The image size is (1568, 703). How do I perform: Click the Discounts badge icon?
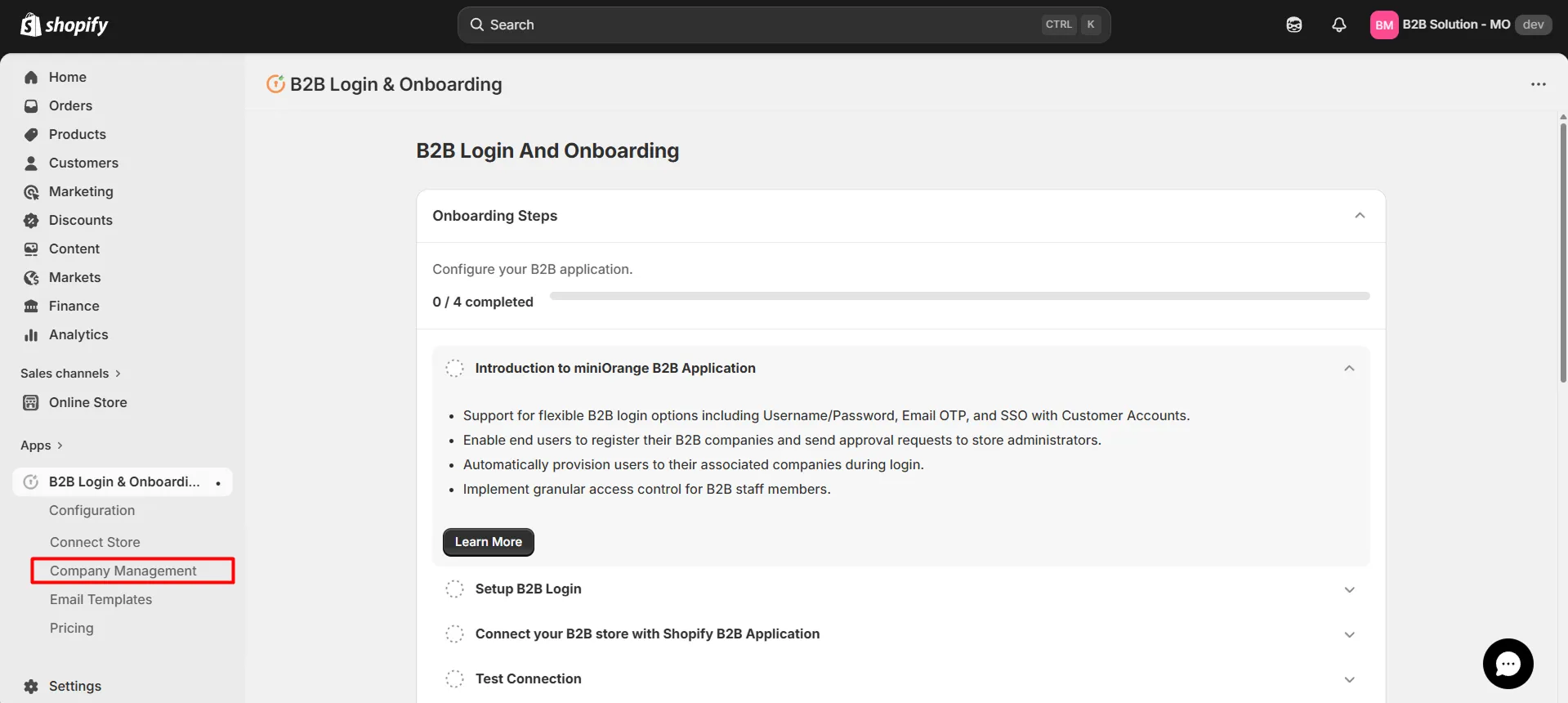[31, 220]
